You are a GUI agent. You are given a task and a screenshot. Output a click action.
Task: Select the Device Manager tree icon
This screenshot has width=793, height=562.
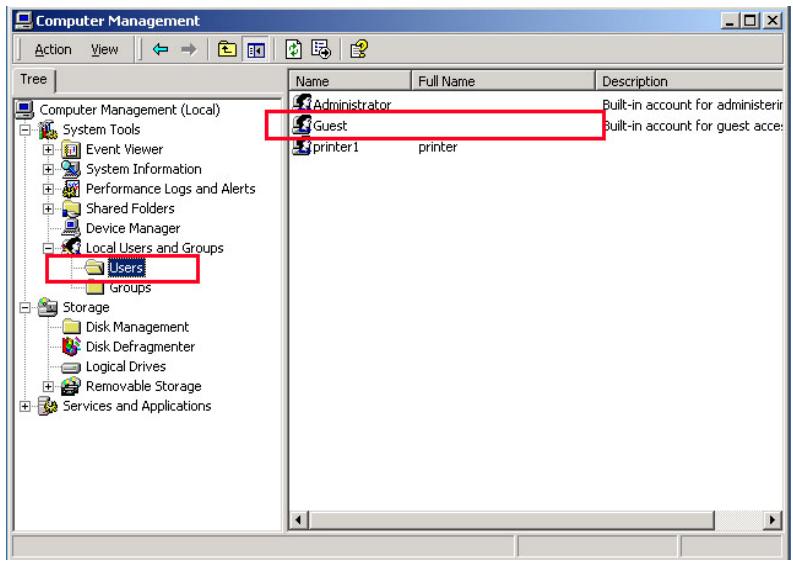click(x=72, y=228)
